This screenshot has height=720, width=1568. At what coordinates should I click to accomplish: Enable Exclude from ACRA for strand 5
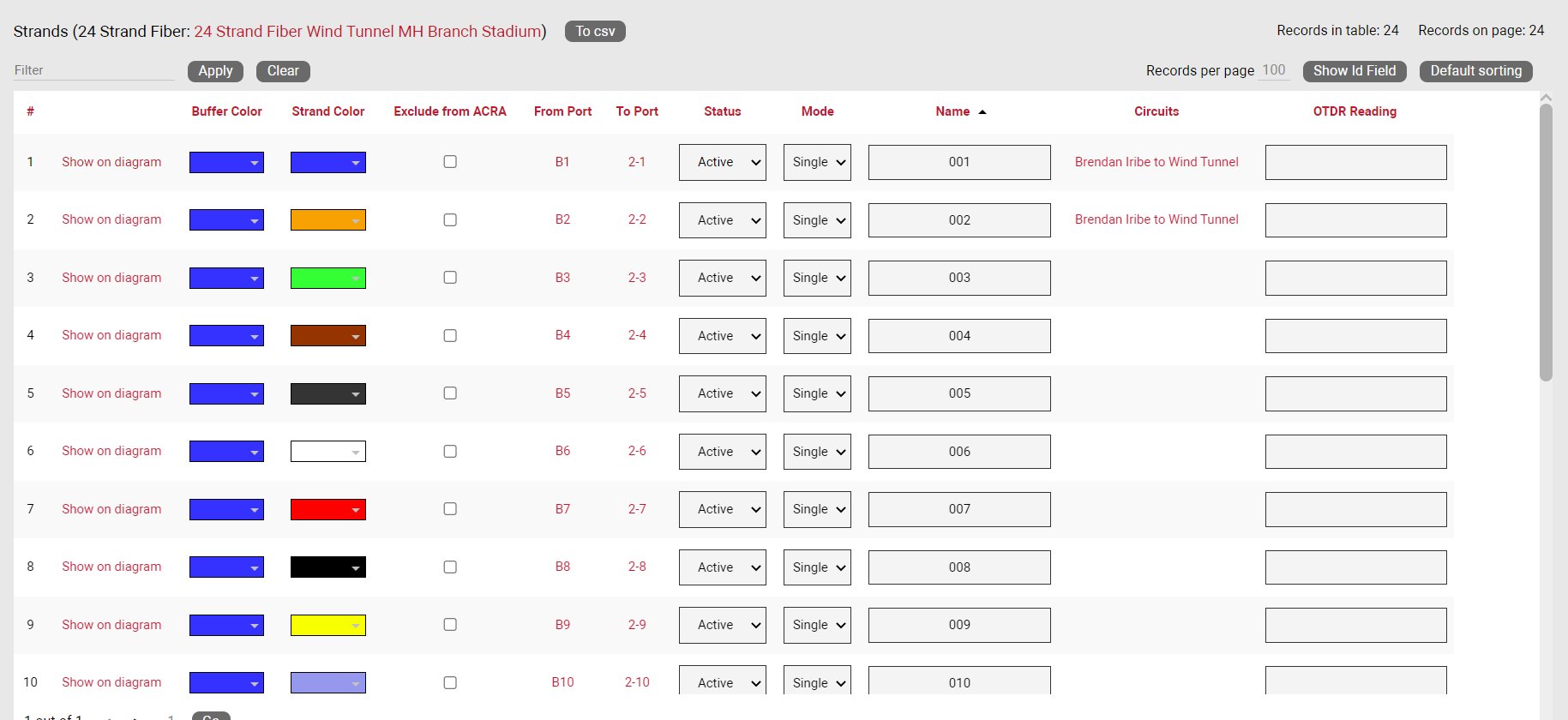coord(450,393)
